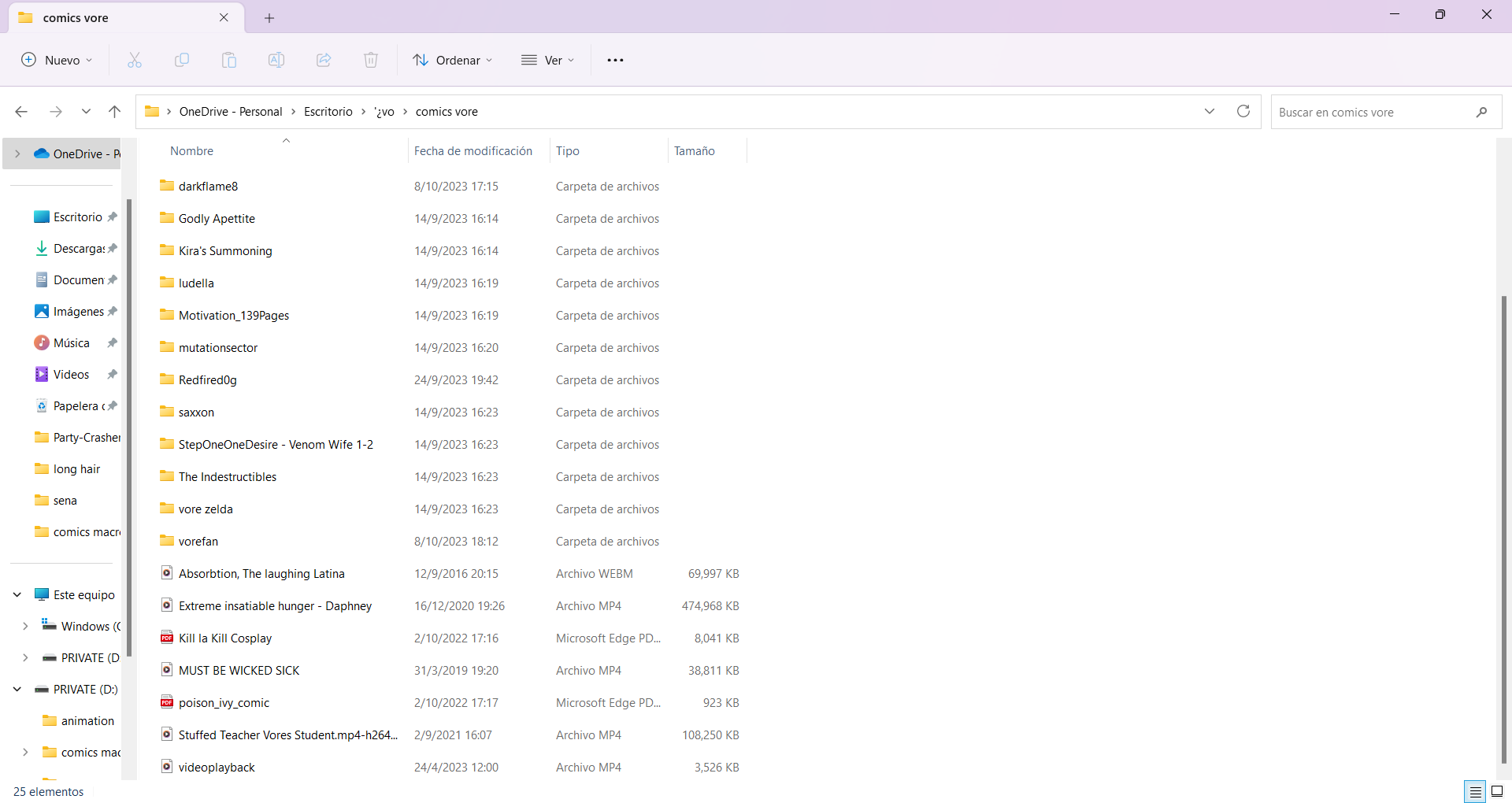Screen dimensions: 1512x803
Task: Open the Nuevo dropdown menu
Action: [57, 60]
